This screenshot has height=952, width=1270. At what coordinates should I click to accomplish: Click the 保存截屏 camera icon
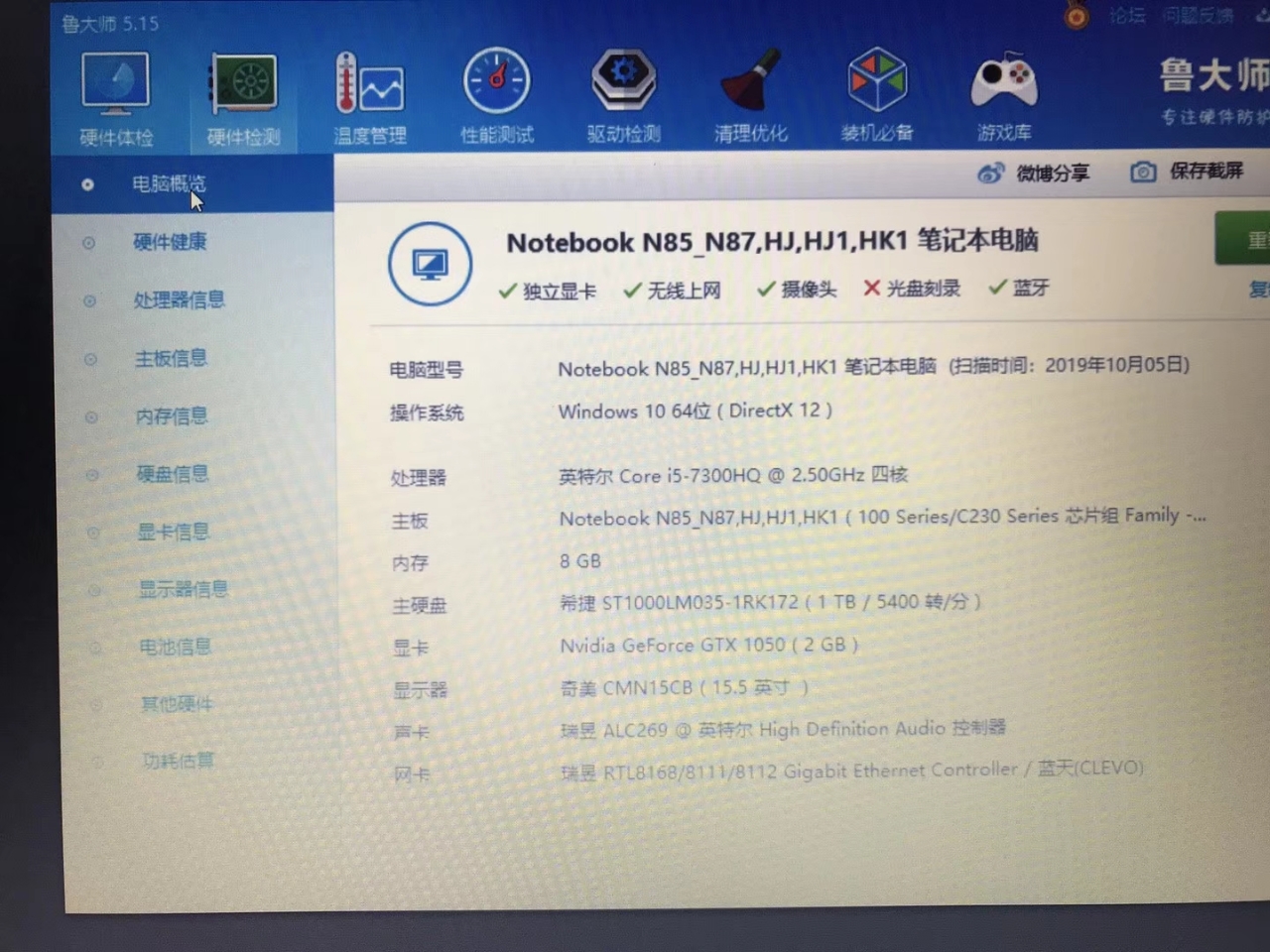point(1143,173)
